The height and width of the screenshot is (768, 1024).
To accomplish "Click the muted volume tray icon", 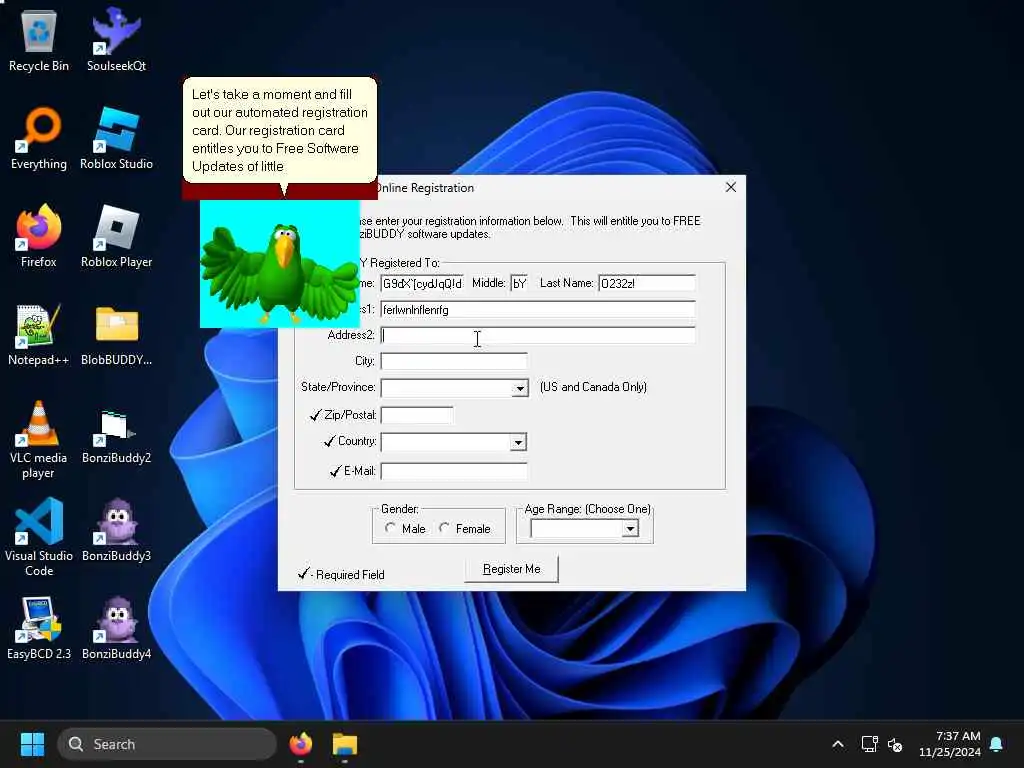I will click(x=895, y=744).
